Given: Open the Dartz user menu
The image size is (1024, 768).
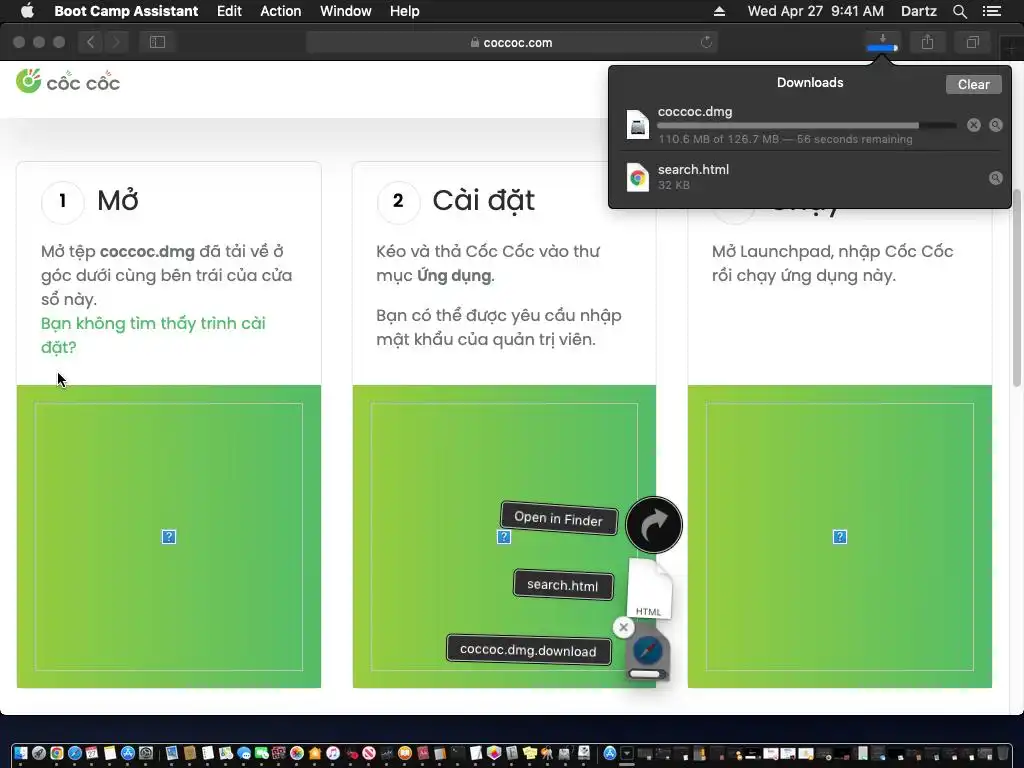Looking at the screenshot, I should click(x=918, y=11).
